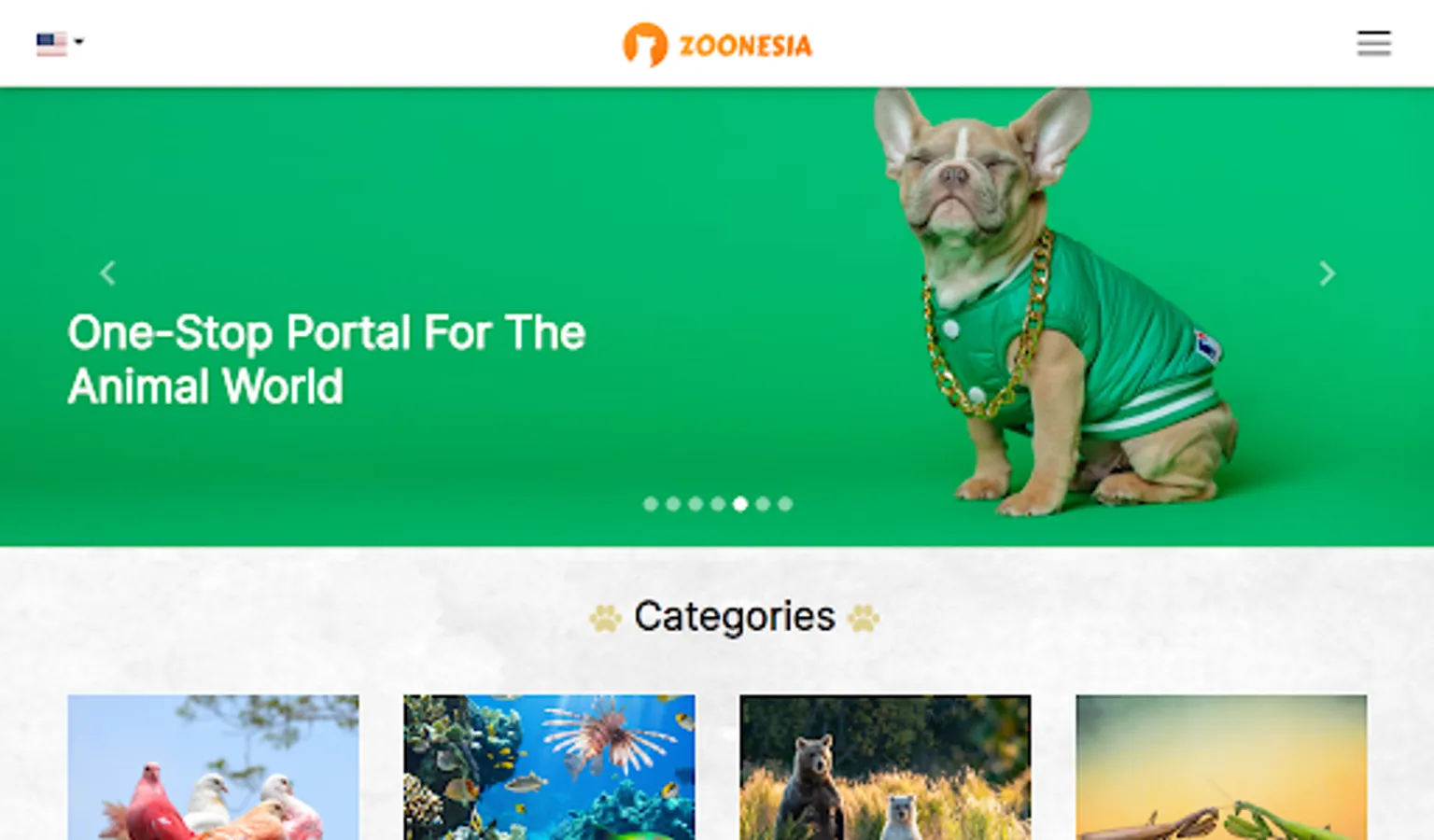Select the third carousel dot
The width and height of the screenshot is (1434, 840).
coord(696,504)
